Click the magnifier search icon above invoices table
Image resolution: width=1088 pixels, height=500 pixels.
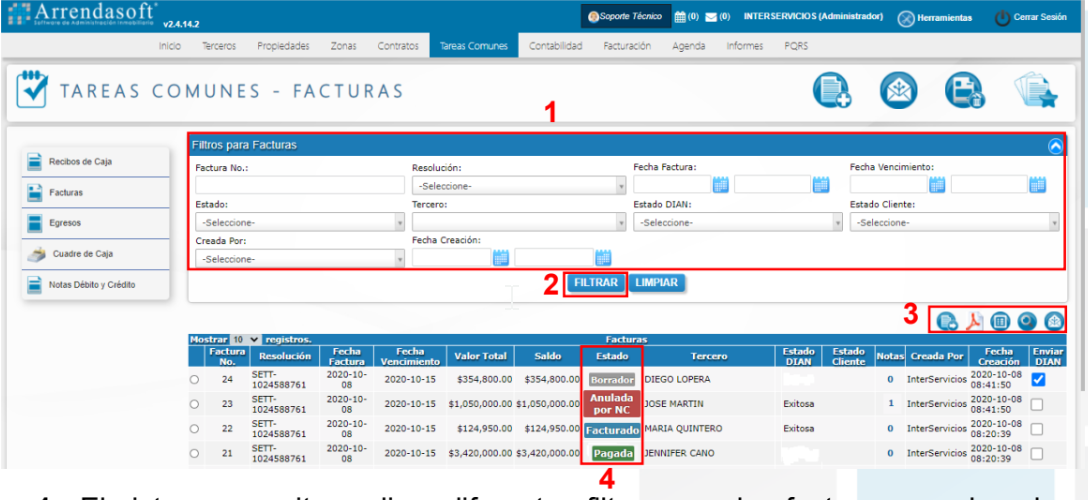tap(1027, 320)
